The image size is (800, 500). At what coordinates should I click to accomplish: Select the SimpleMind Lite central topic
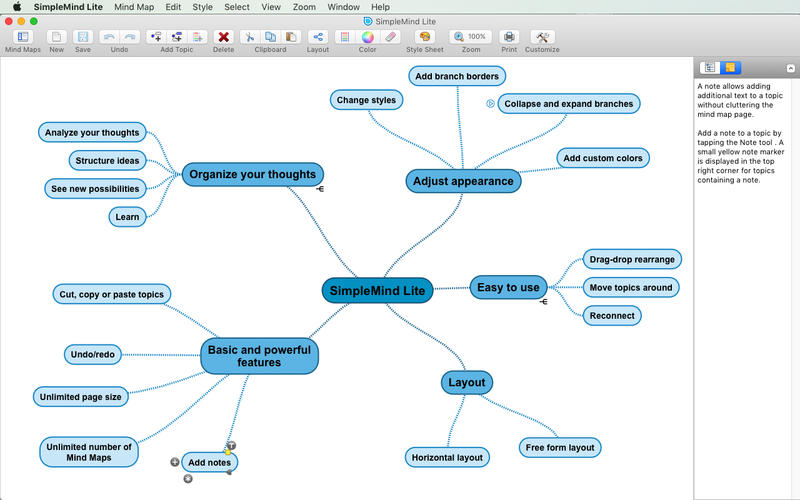pos(378,291)
